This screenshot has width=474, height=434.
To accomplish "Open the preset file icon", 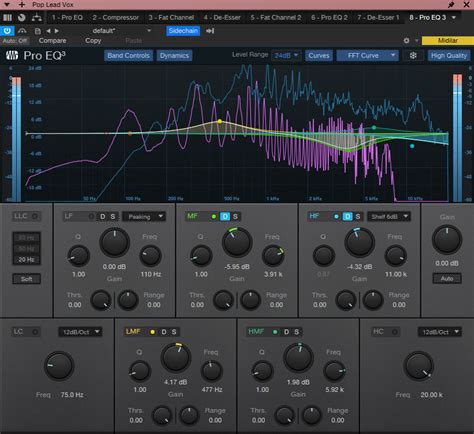I will point(38,31).
